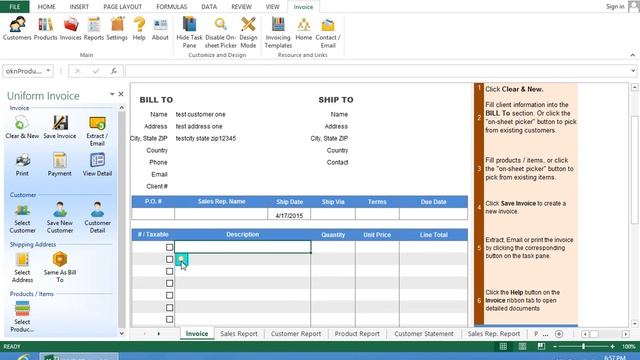Image resolution: width=640 pixels, height=360 pixels.
Task: Close the Uniform Invoice task pane
Action: tap(121, 94)
